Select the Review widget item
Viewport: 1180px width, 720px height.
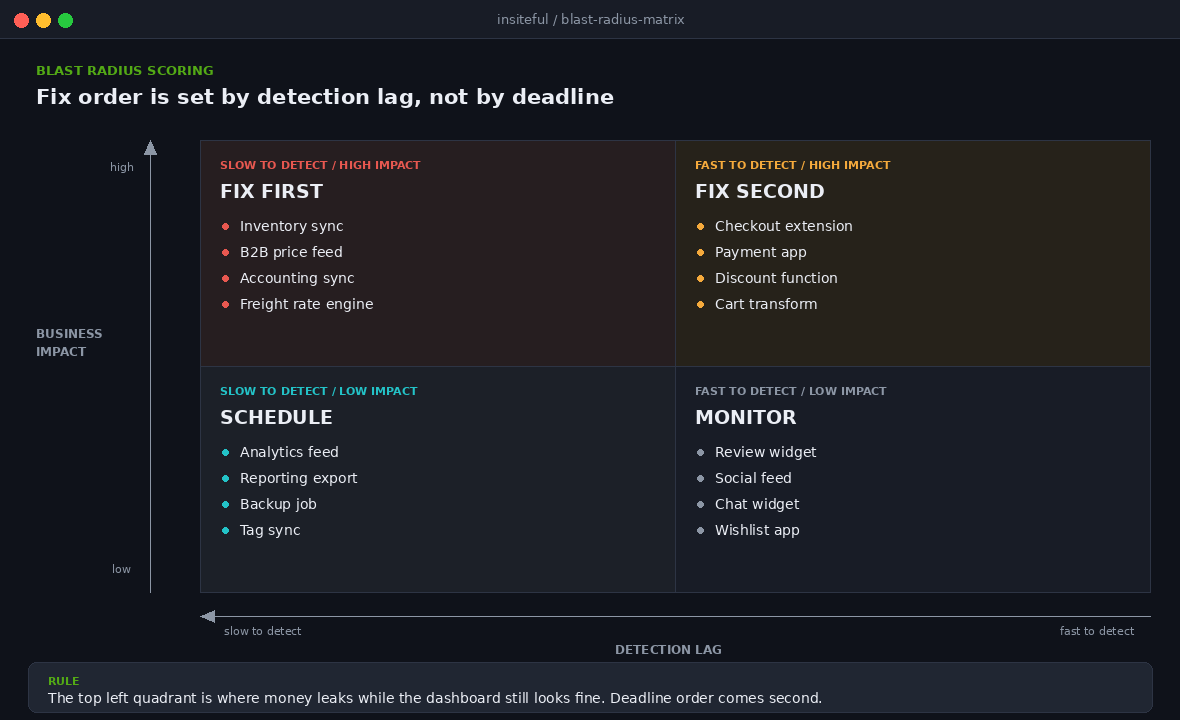[x=765, y=451]
